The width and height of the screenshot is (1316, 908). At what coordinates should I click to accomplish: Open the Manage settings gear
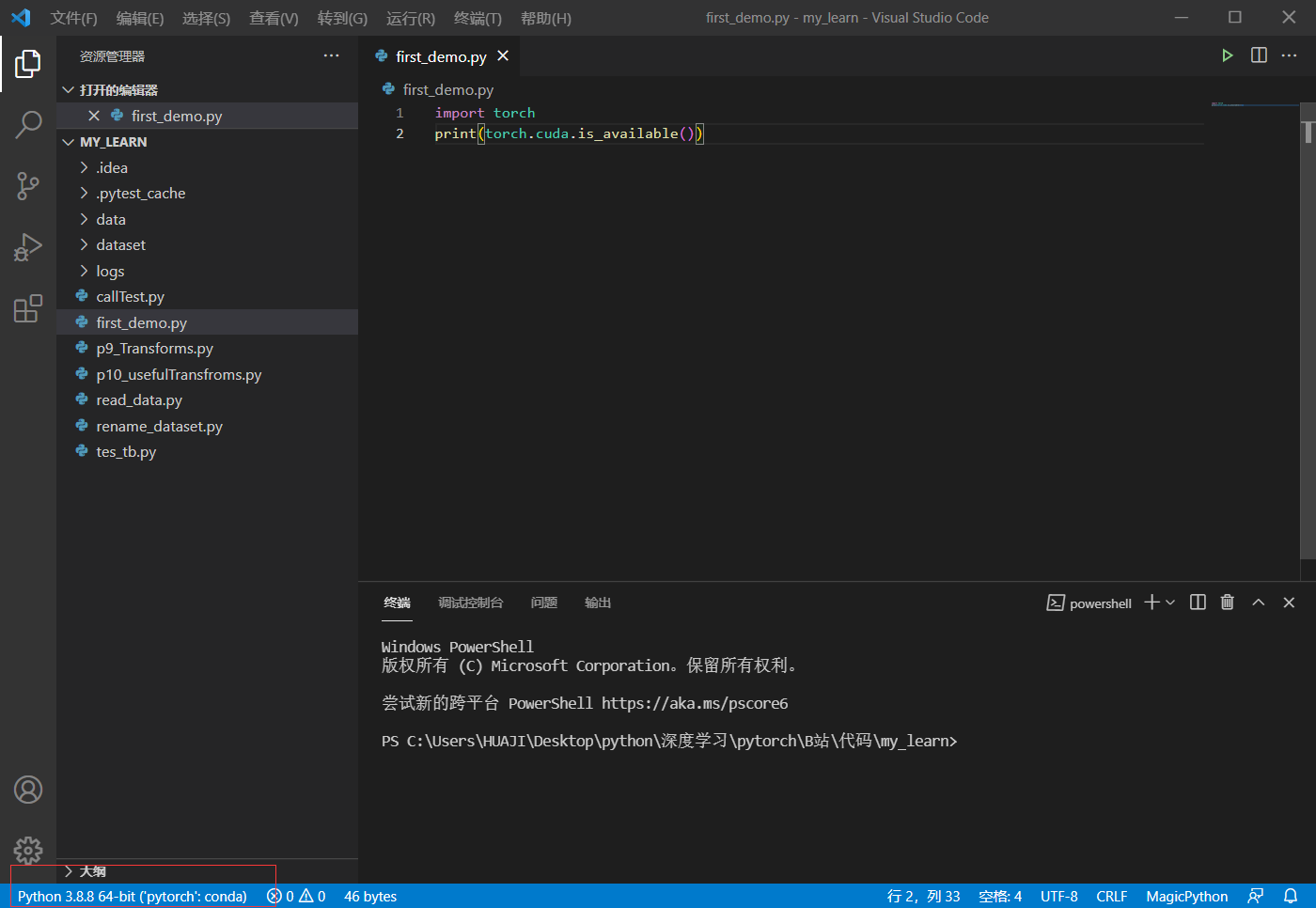pos(28,850)
